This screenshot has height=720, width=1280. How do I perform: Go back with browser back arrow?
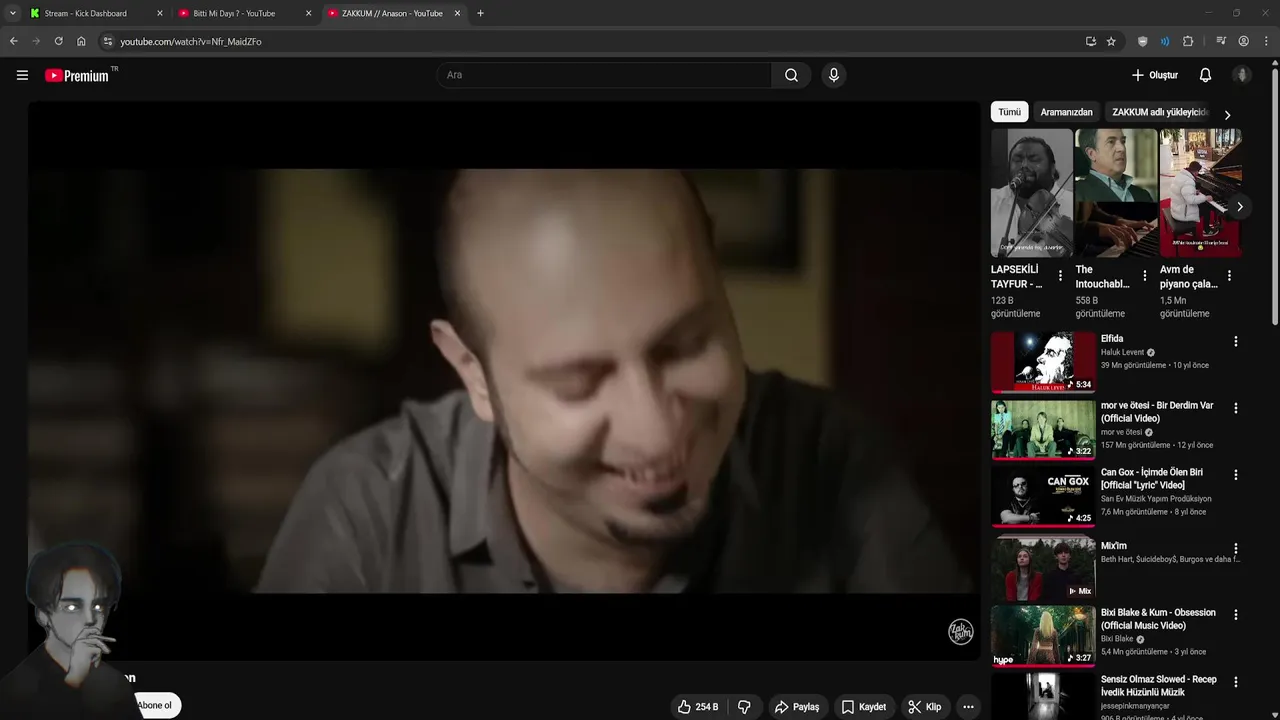coord(13,41)
